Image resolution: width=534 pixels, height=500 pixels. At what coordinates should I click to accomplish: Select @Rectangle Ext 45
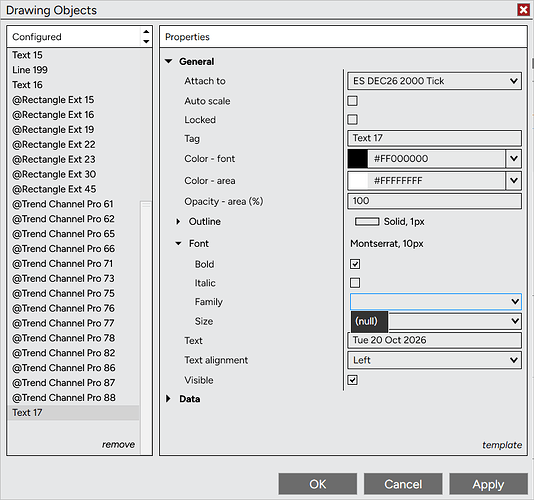(73, 189)
